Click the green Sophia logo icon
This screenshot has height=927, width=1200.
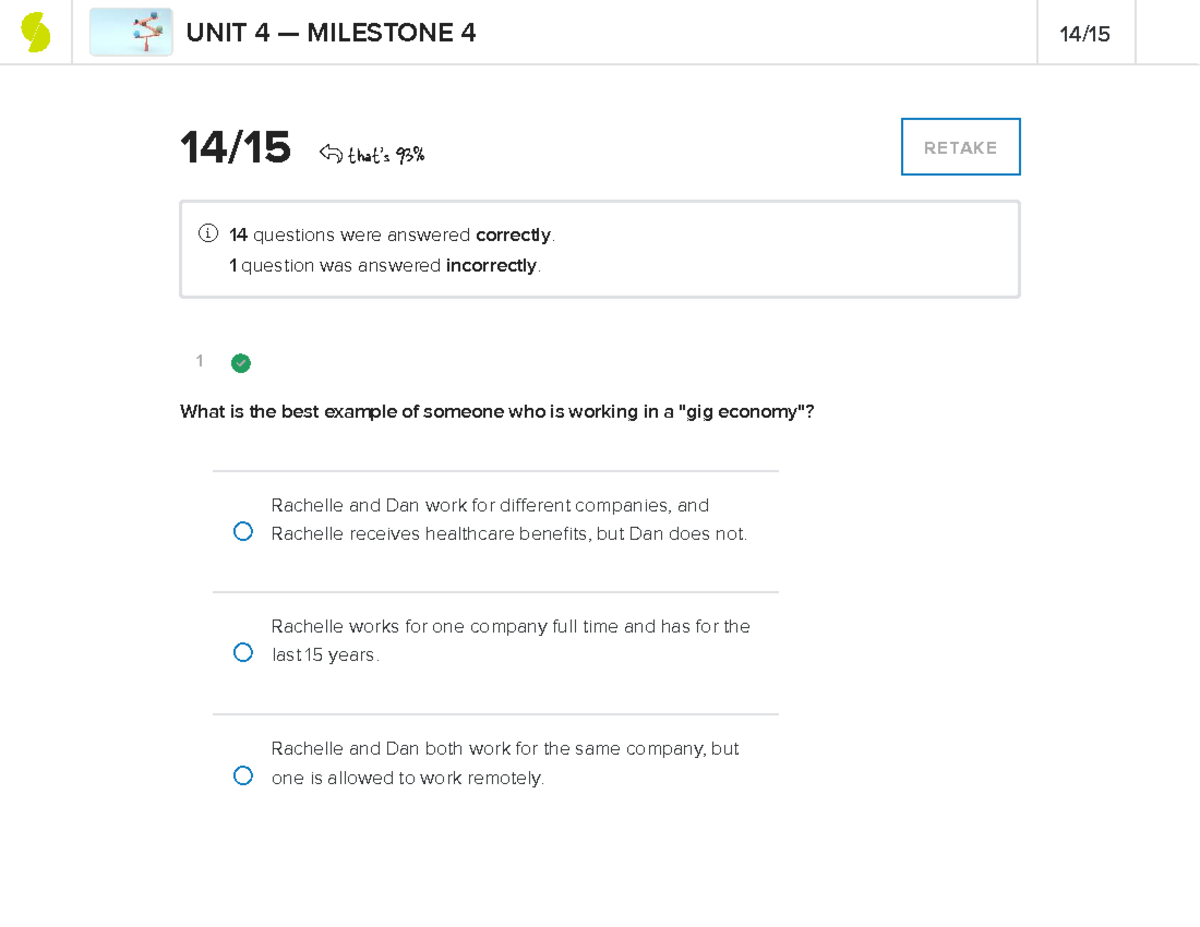(x=36, y=32)
